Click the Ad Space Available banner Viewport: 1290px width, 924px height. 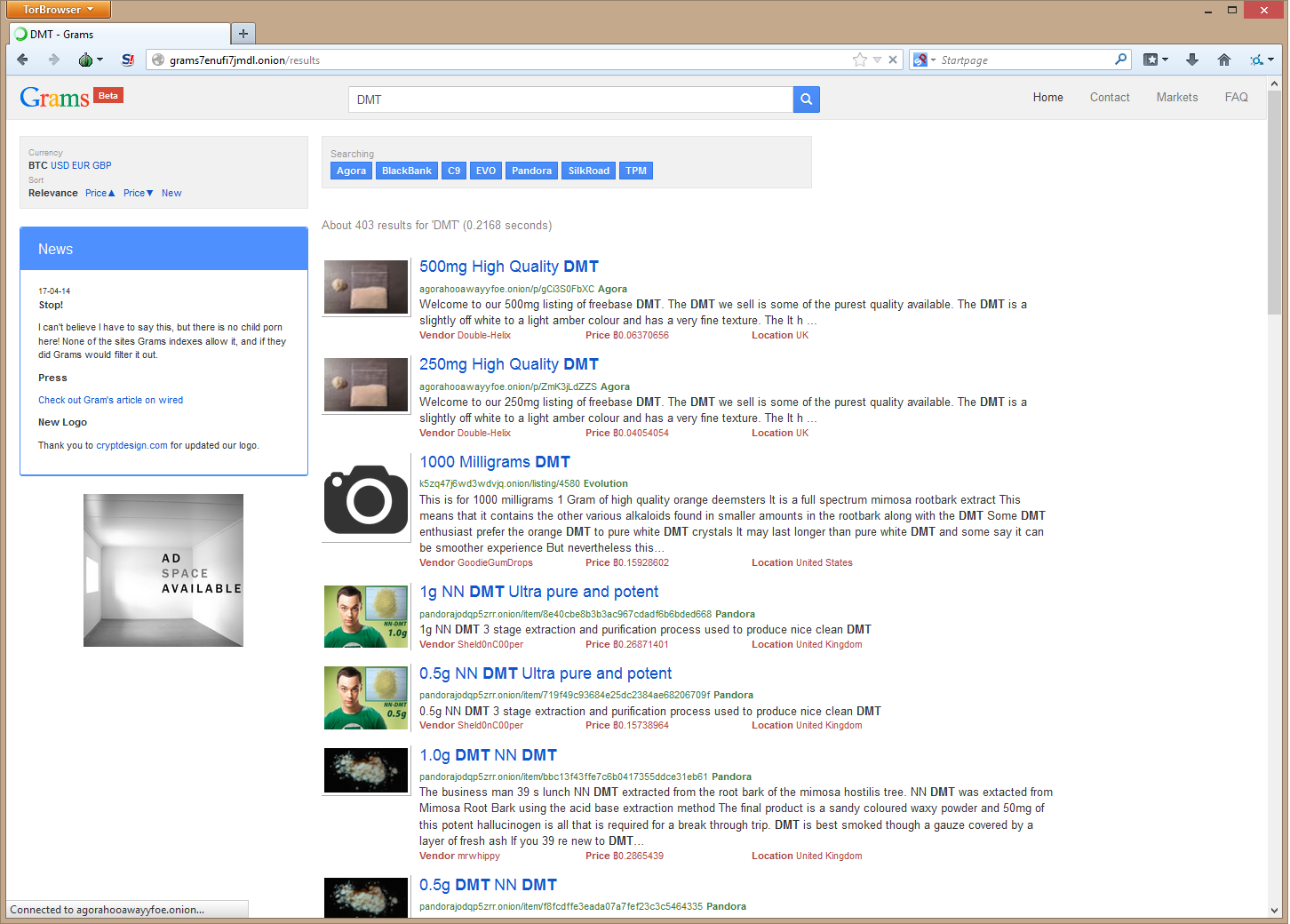163,570
